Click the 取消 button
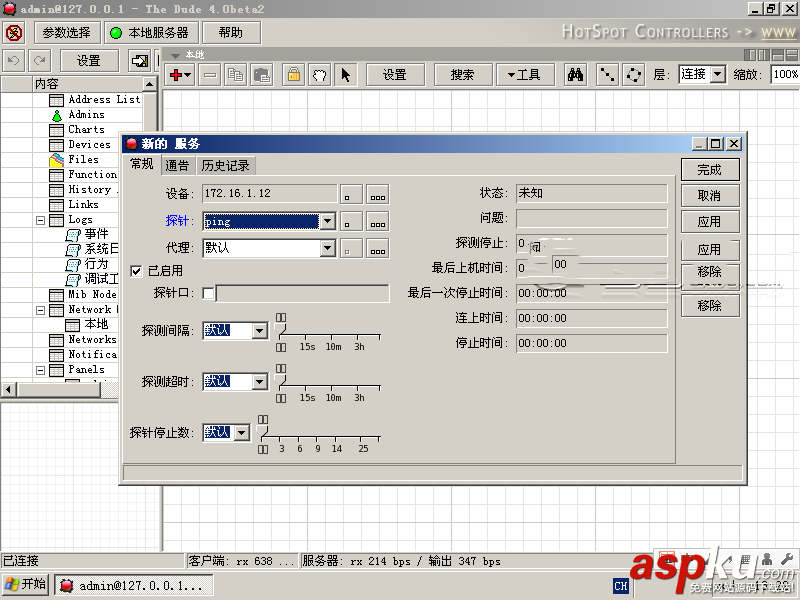Viewport: 800px width, 600px height. coord(710,195)
